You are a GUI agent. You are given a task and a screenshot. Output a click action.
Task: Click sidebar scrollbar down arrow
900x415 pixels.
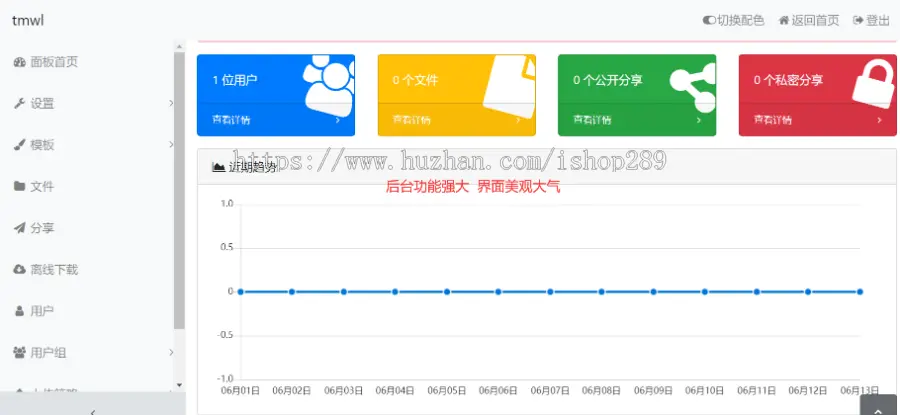(180, 385)
